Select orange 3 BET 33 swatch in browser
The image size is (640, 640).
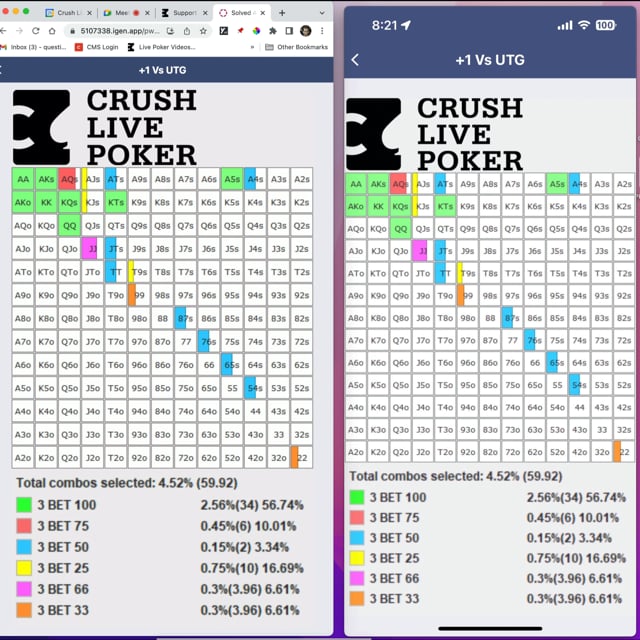coord(24,610)
